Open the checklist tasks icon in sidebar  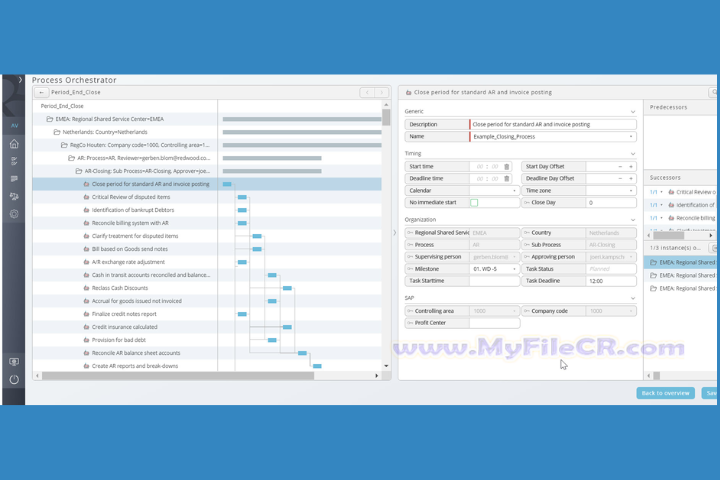click(14, 161)
